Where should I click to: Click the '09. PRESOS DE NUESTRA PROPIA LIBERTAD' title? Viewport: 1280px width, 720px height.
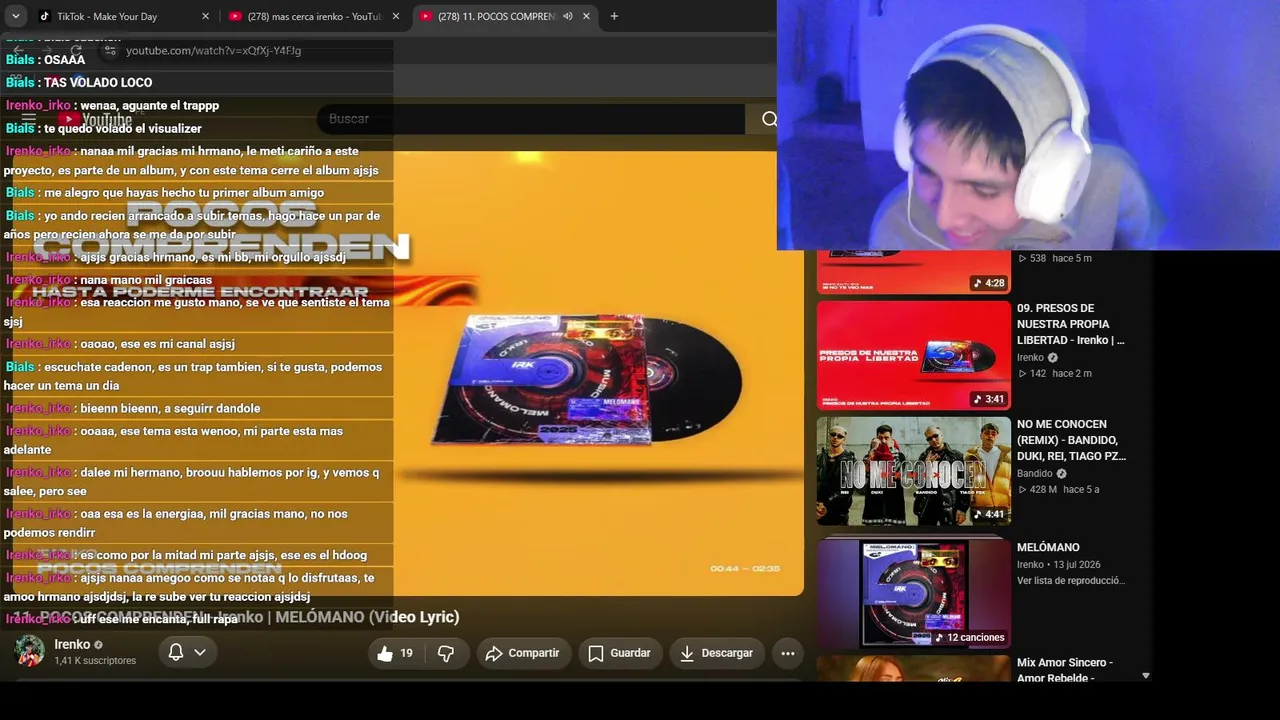[x=1071, y=324]
